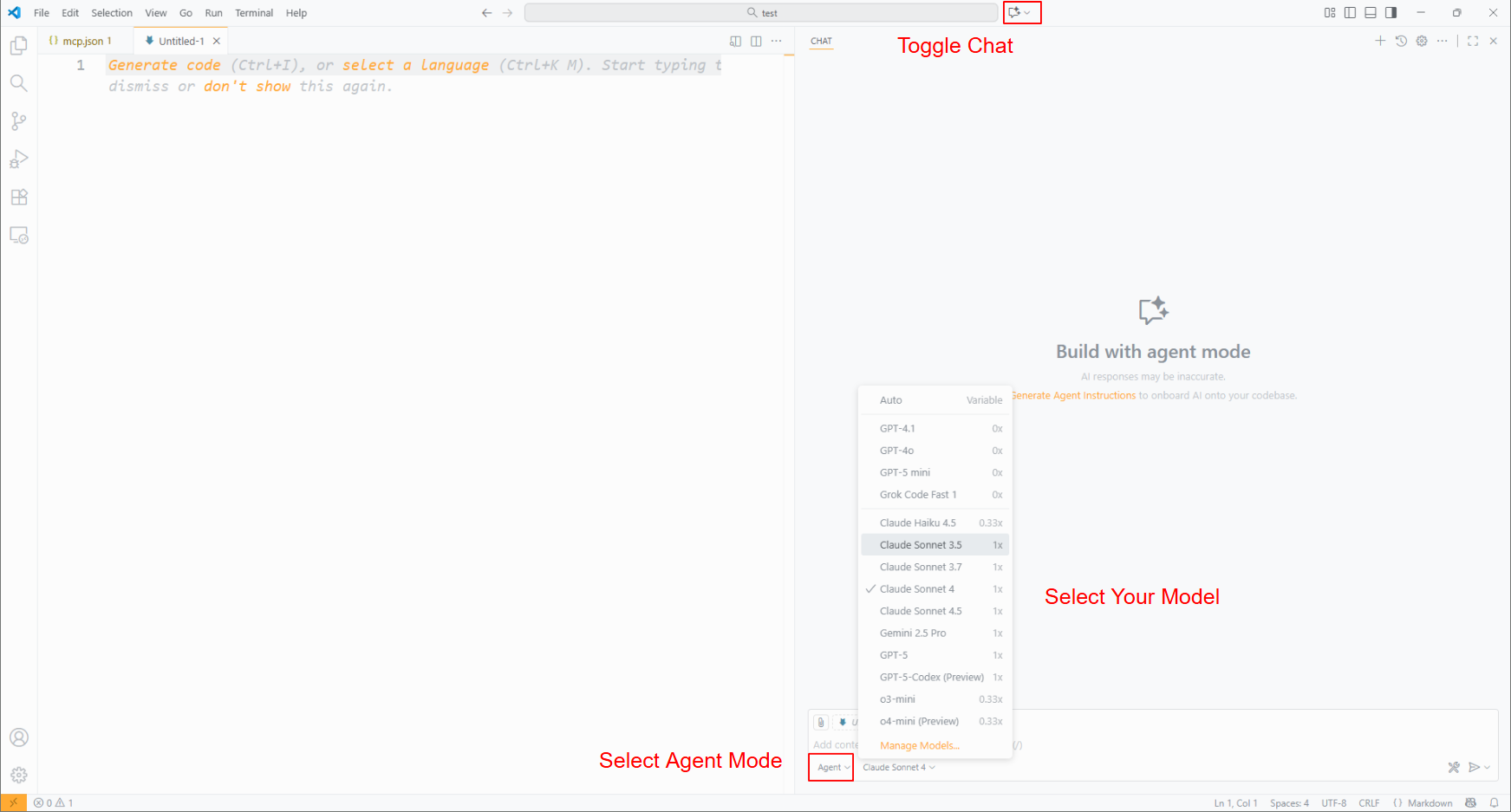
Task: Select Claude Sonnet 4.5 from model list
Action: (920, 611)
